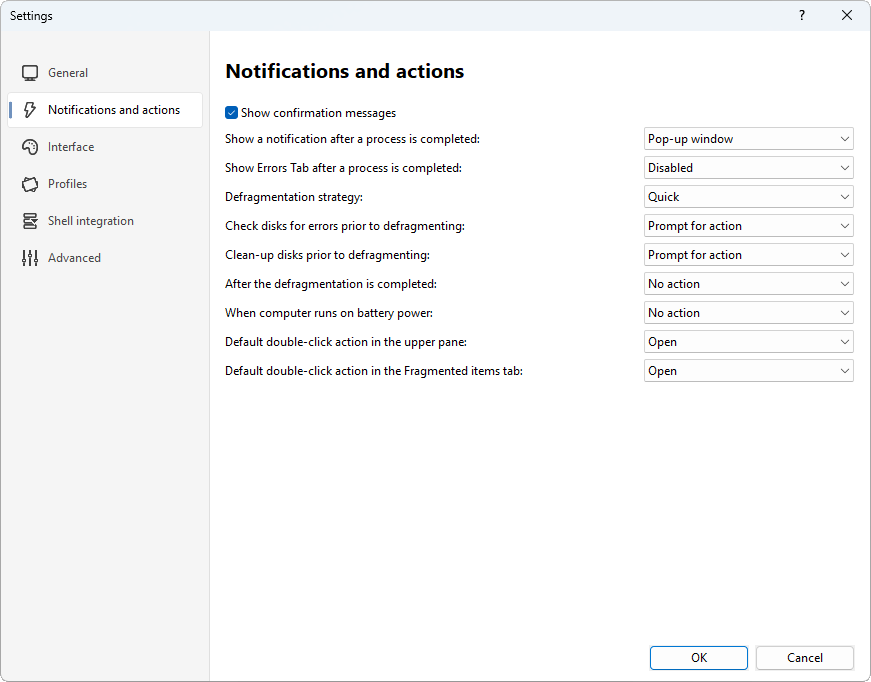Click the General monitor icon in sidebar
871x682 pixels.
30,73
